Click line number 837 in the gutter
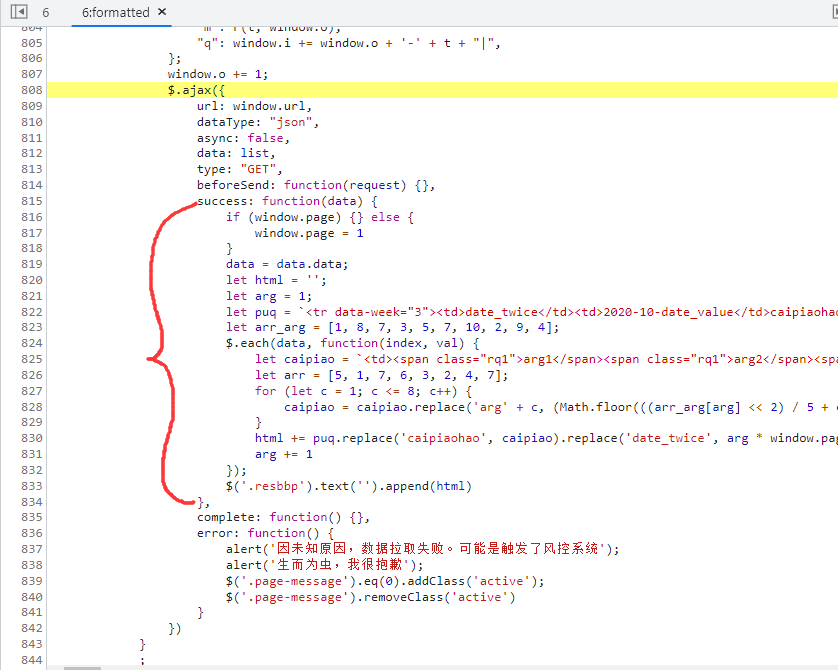Viewport: 838px width, 670px height. coord(31,549)
